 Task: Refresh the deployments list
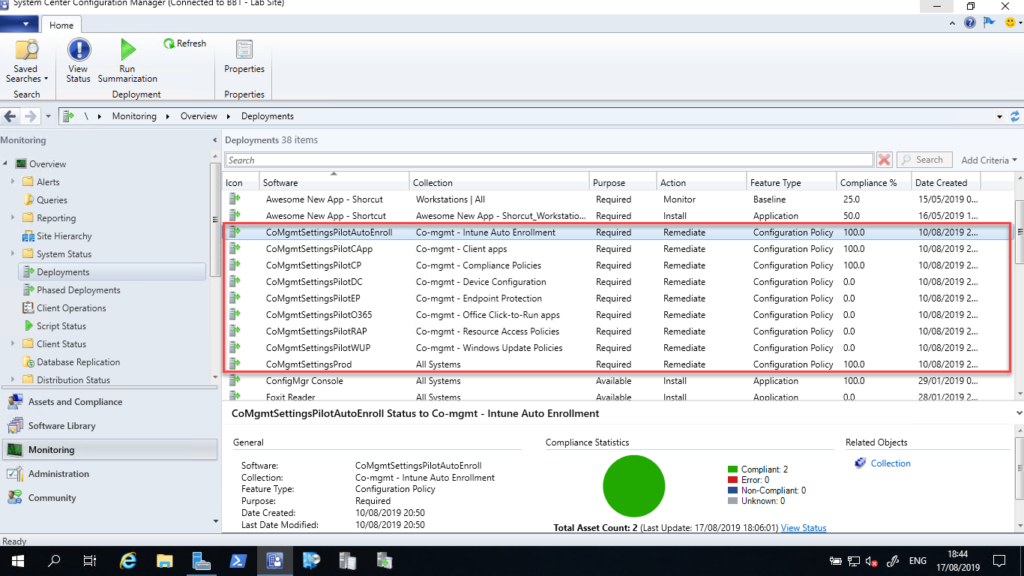[185, 43]
